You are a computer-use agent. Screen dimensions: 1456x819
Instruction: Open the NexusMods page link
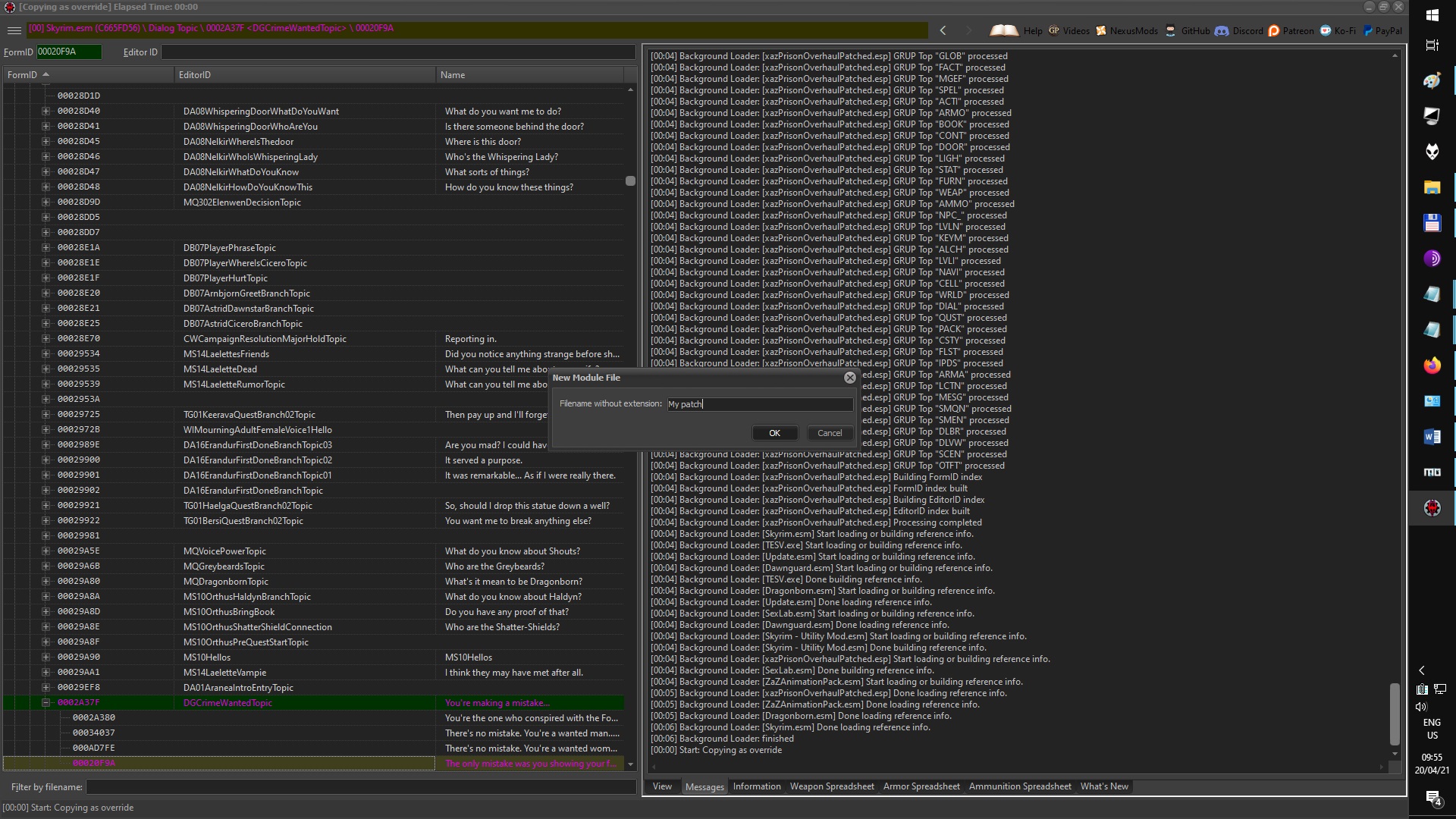click(1127, 30)
